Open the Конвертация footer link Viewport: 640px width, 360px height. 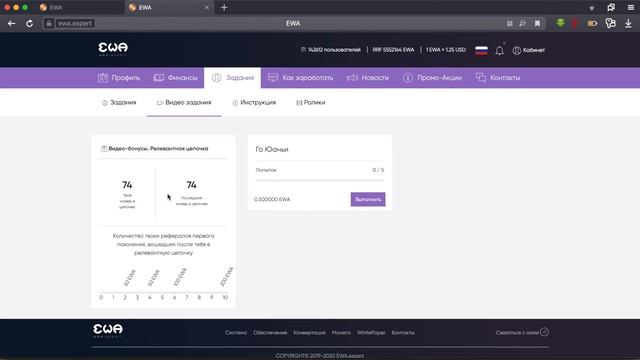[x=309, y=333]
